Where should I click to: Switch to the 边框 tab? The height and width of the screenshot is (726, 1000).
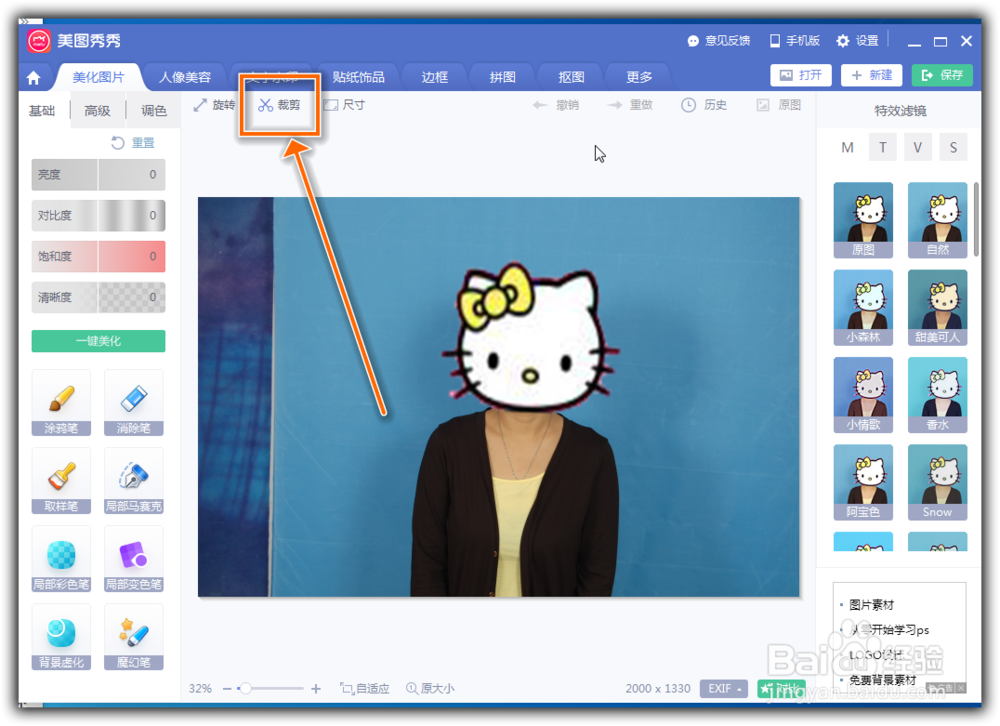(434, 77)
